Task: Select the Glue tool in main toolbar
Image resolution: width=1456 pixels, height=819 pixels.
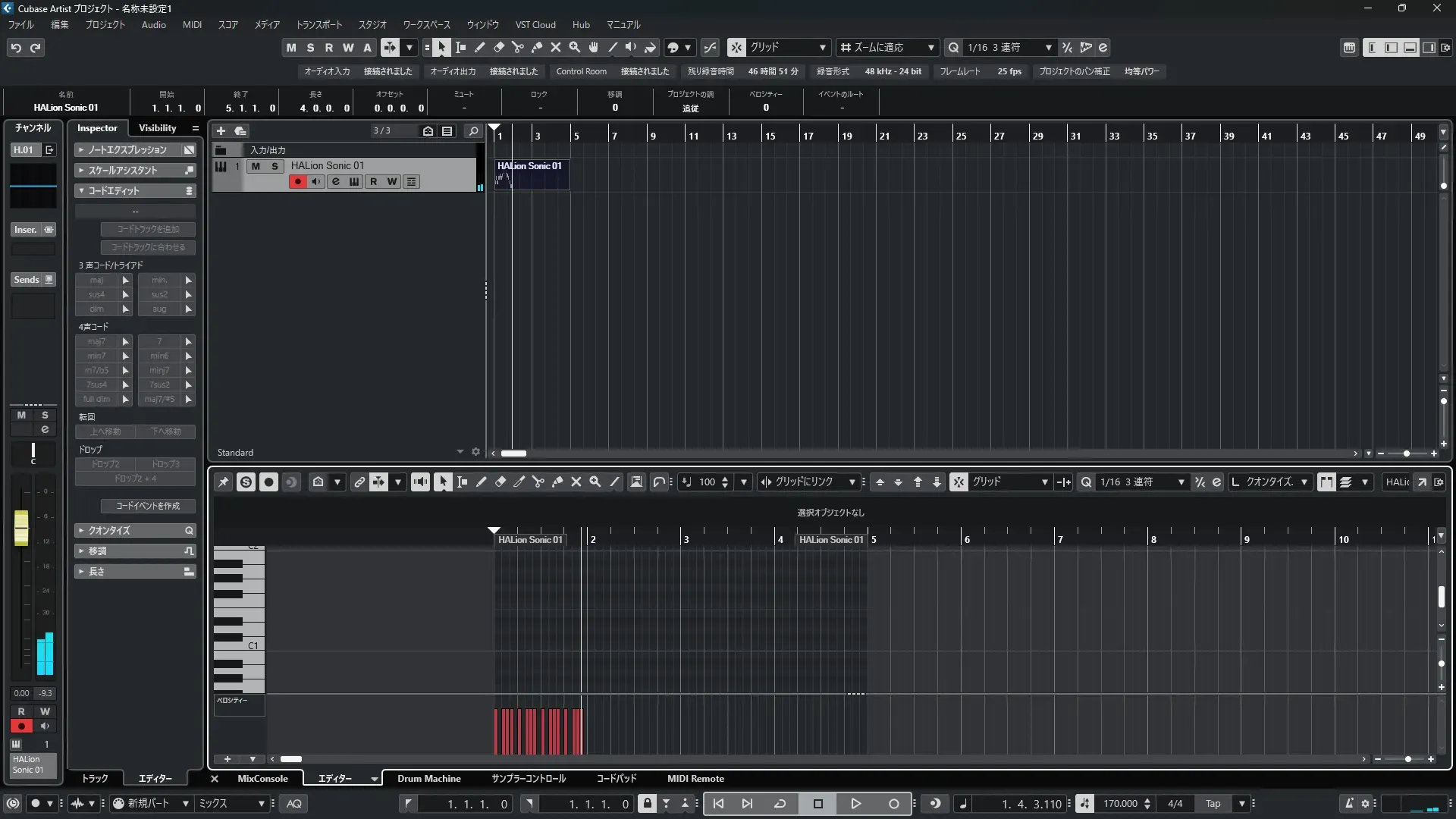Action: (537, 48)
